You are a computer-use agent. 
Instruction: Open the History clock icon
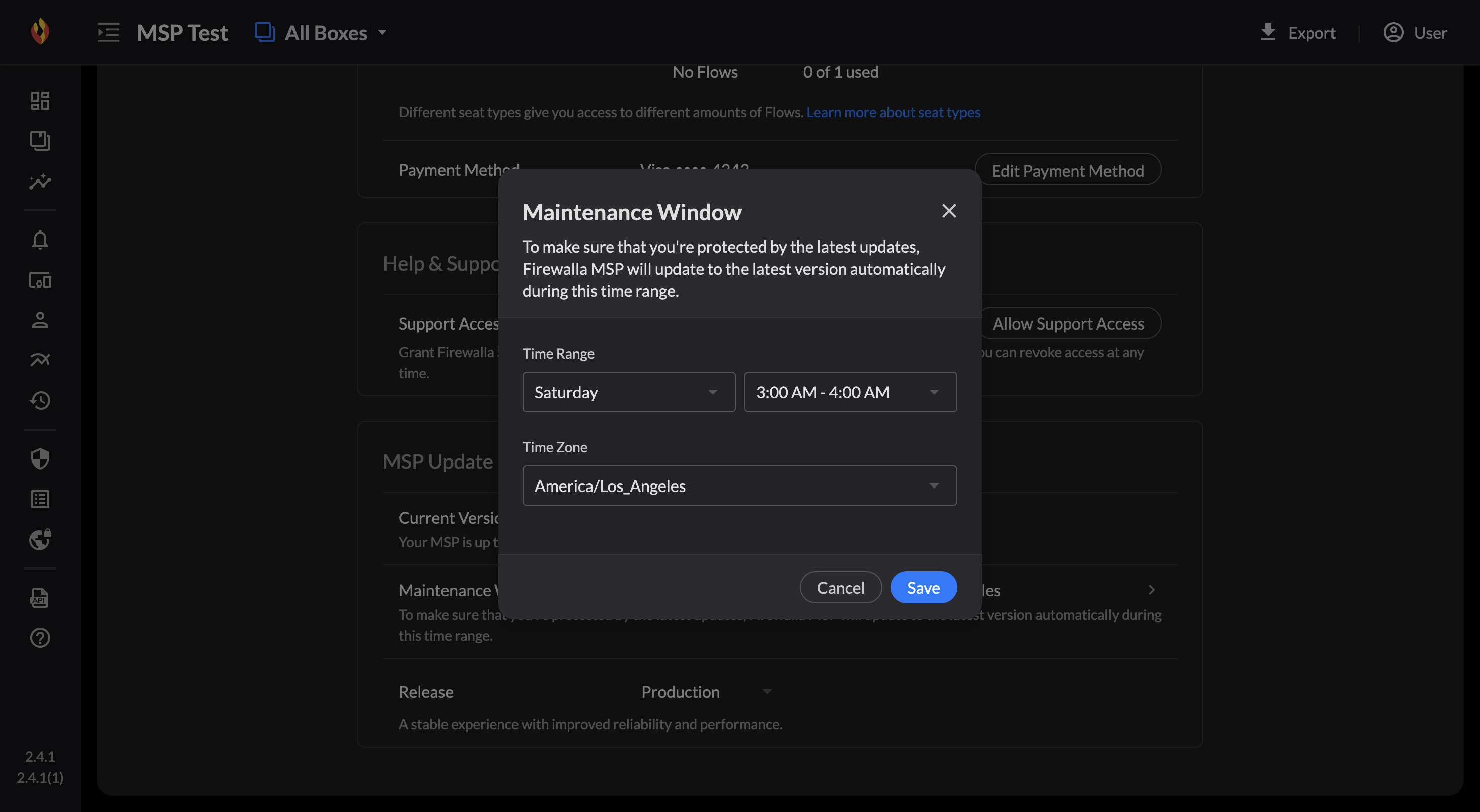tap(40, 400)
